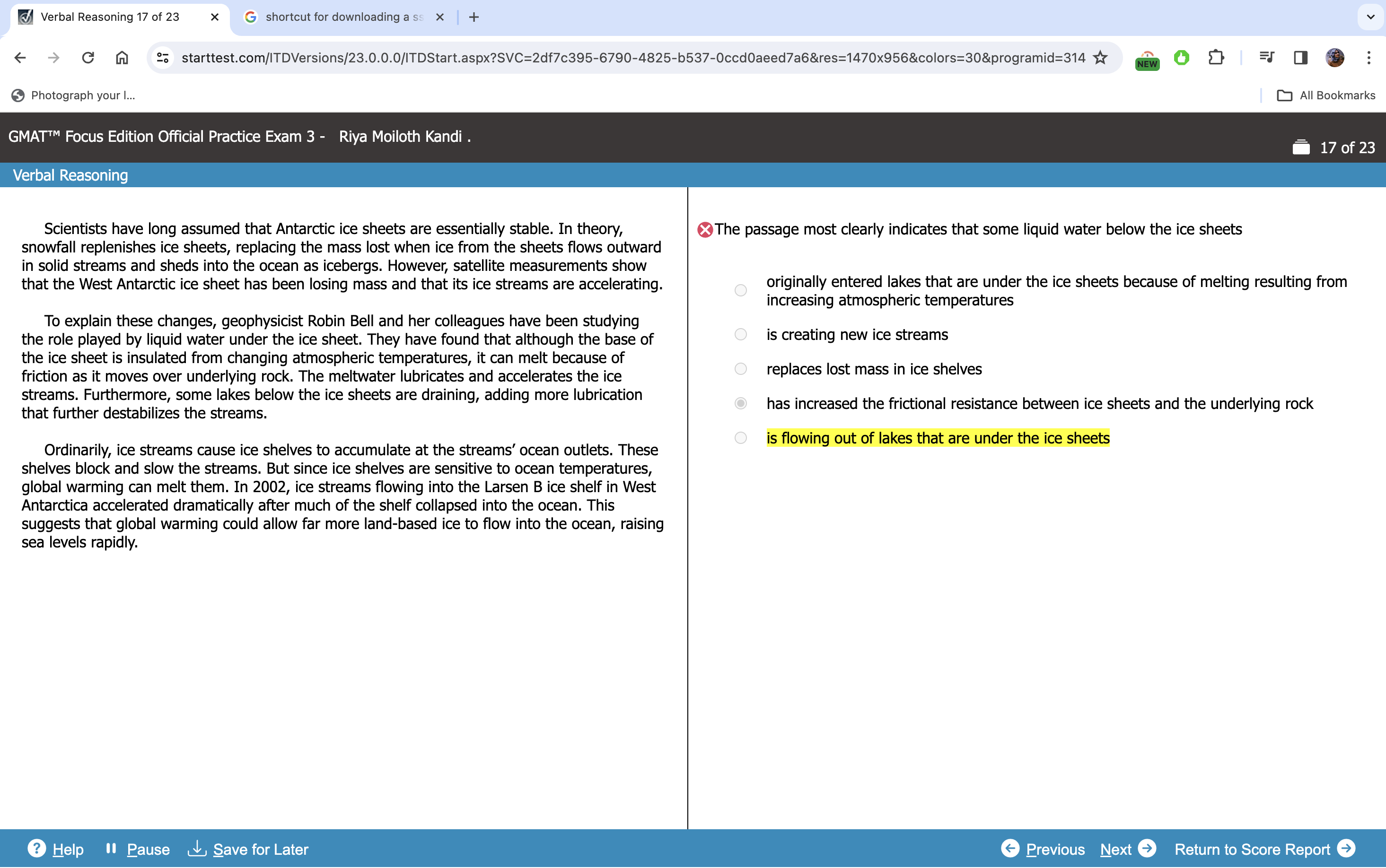Open a new browser tab
The image size is (1386, 868).
pyautogui.click(x=474, y=17)
